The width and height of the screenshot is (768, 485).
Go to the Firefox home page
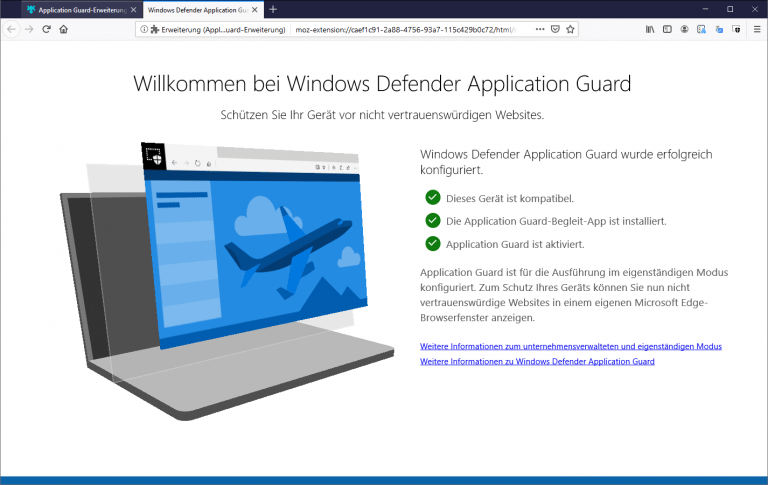[x=64, y=29]
